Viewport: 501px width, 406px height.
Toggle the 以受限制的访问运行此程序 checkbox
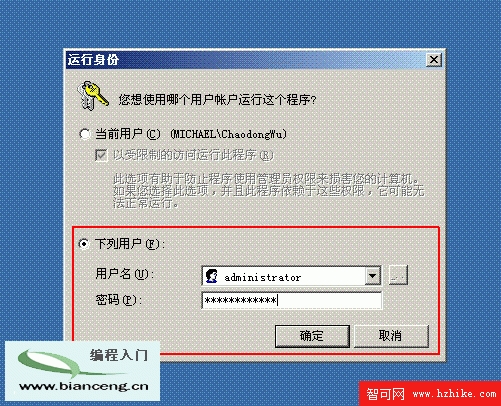101,155
